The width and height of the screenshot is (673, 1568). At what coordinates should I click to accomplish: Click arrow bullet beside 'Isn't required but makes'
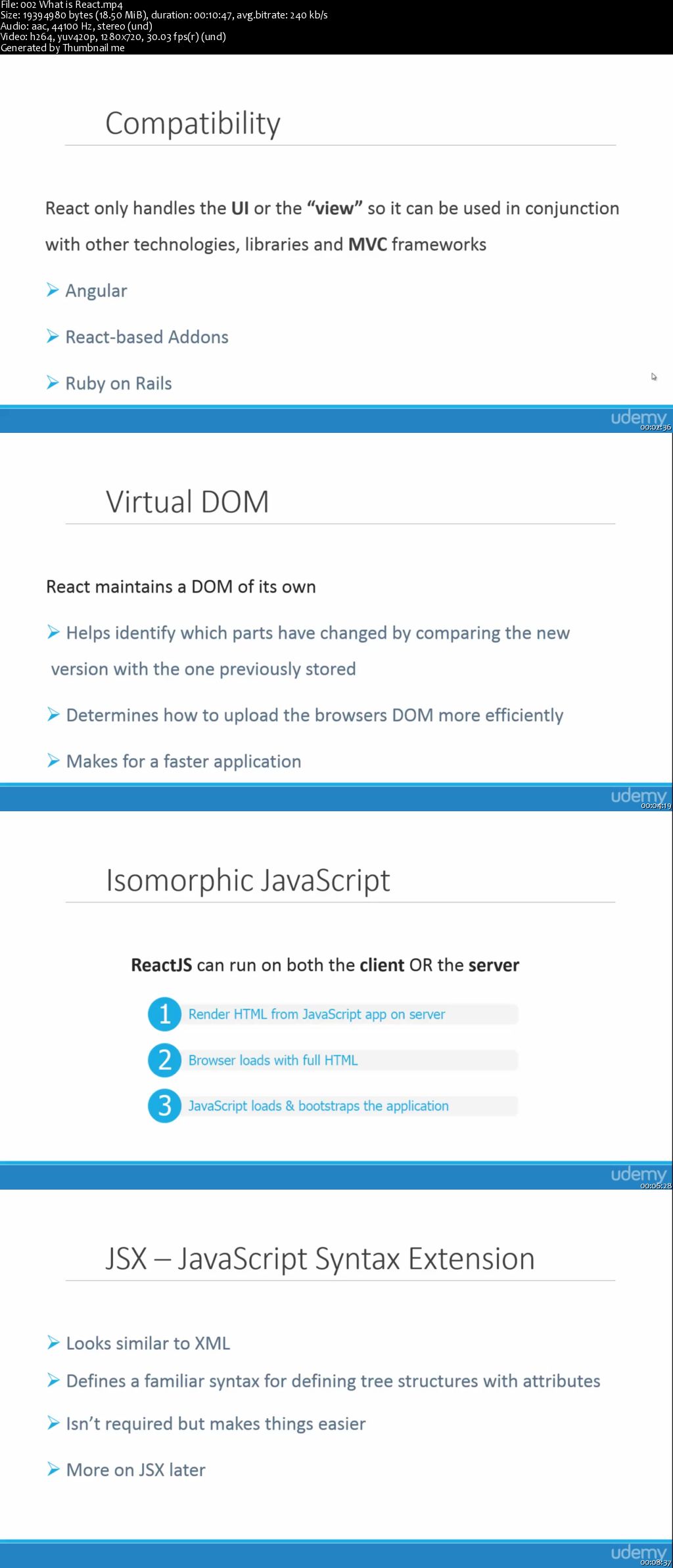click(53, 1423)
